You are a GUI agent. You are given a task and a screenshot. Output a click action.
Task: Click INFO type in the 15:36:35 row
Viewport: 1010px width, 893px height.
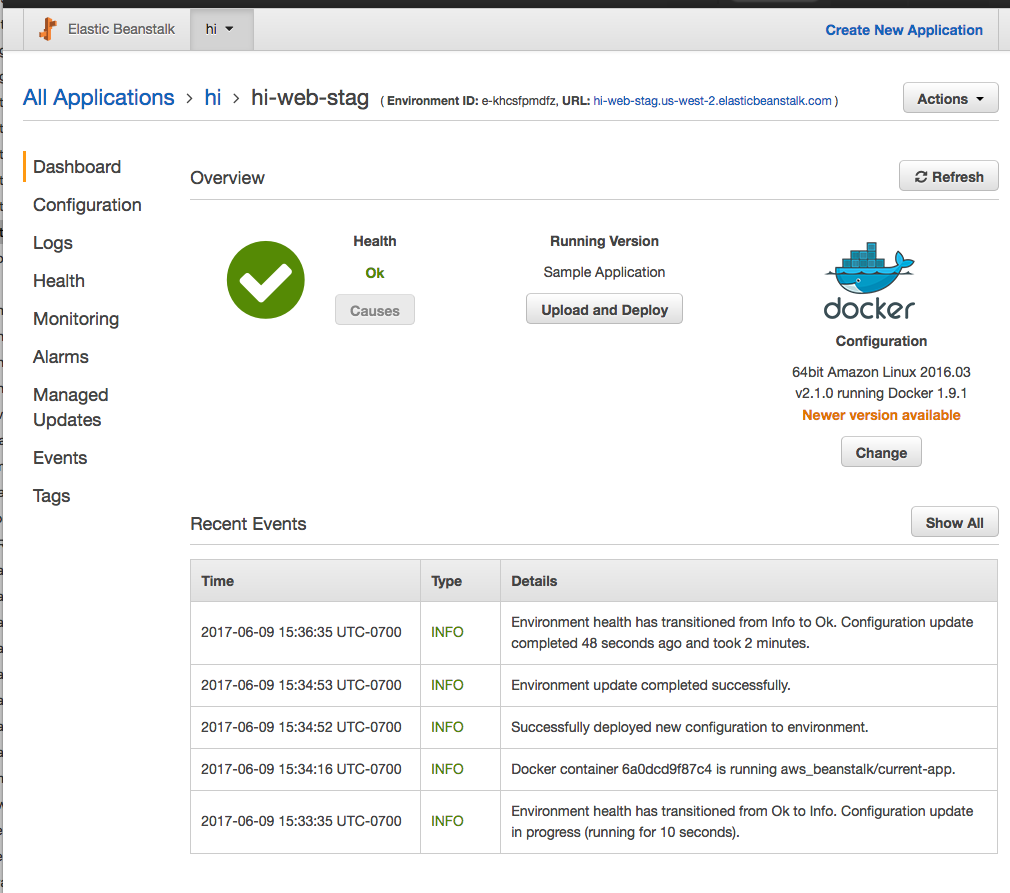pos(447,632)
